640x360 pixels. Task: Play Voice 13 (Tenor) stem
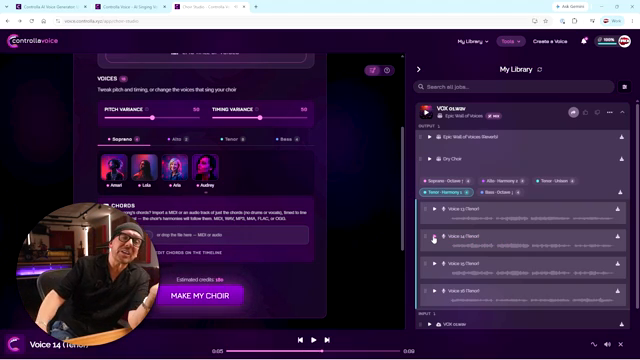pyautogui.click(x=434, y=209)
